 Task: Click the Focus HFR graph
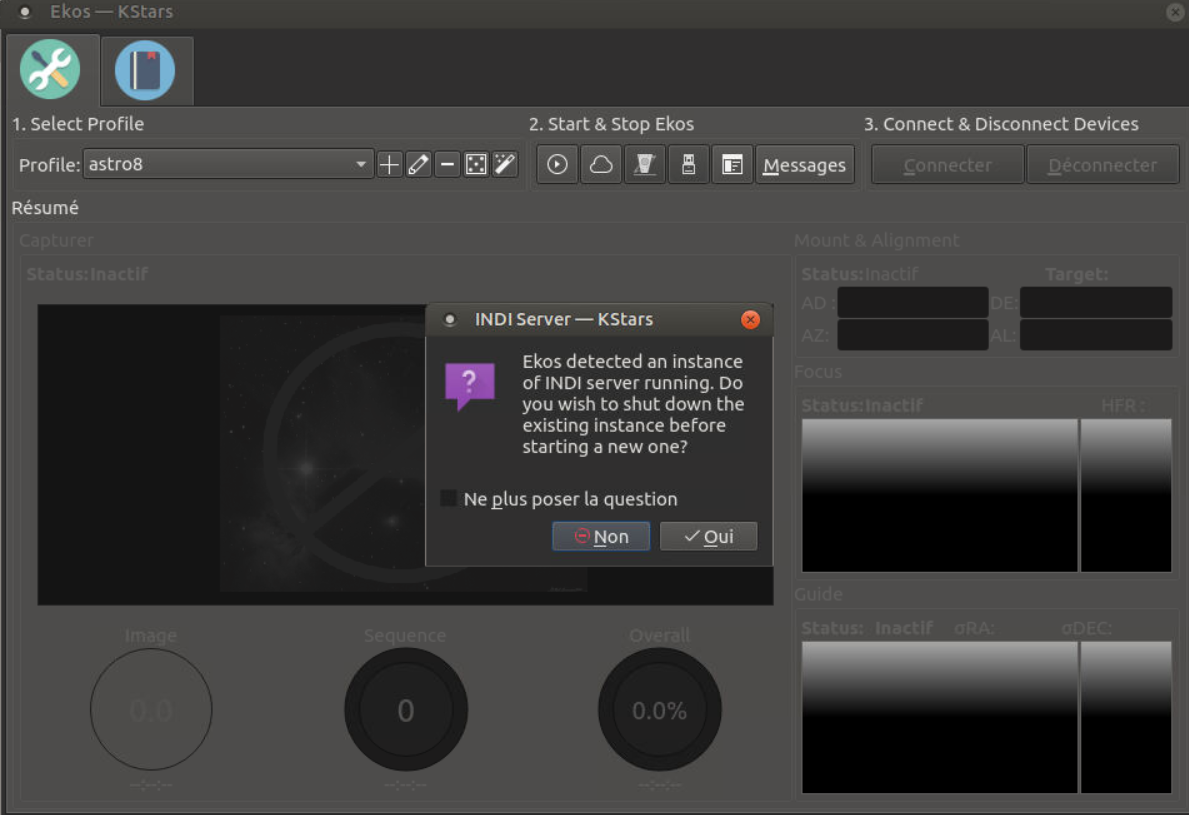tap(940, 495)
